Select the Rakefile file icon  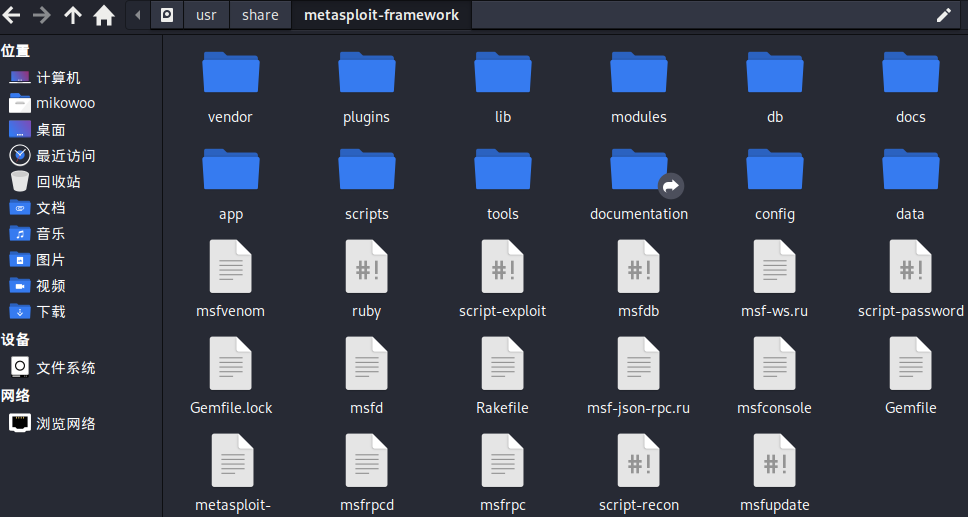pyautogui.click(x=503, y=363)
